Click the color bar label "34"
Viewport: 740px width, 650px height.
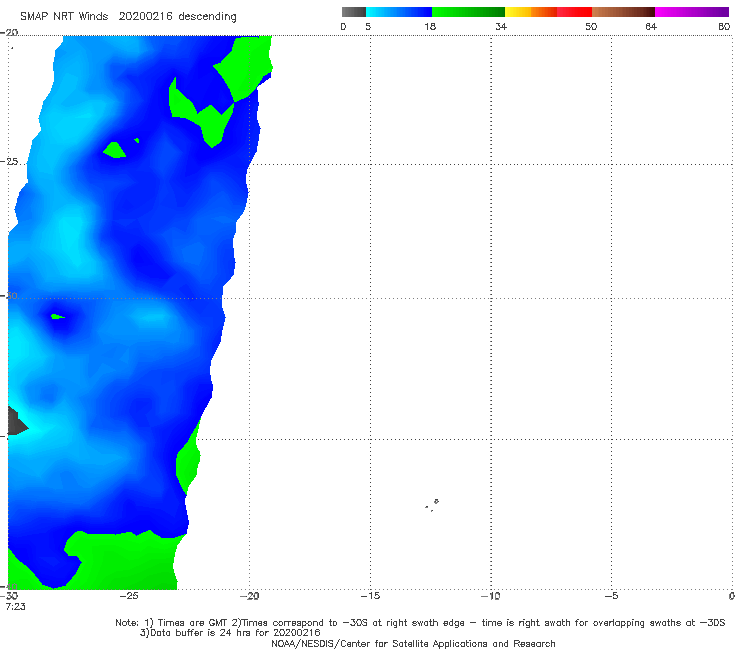pos(501,26)
